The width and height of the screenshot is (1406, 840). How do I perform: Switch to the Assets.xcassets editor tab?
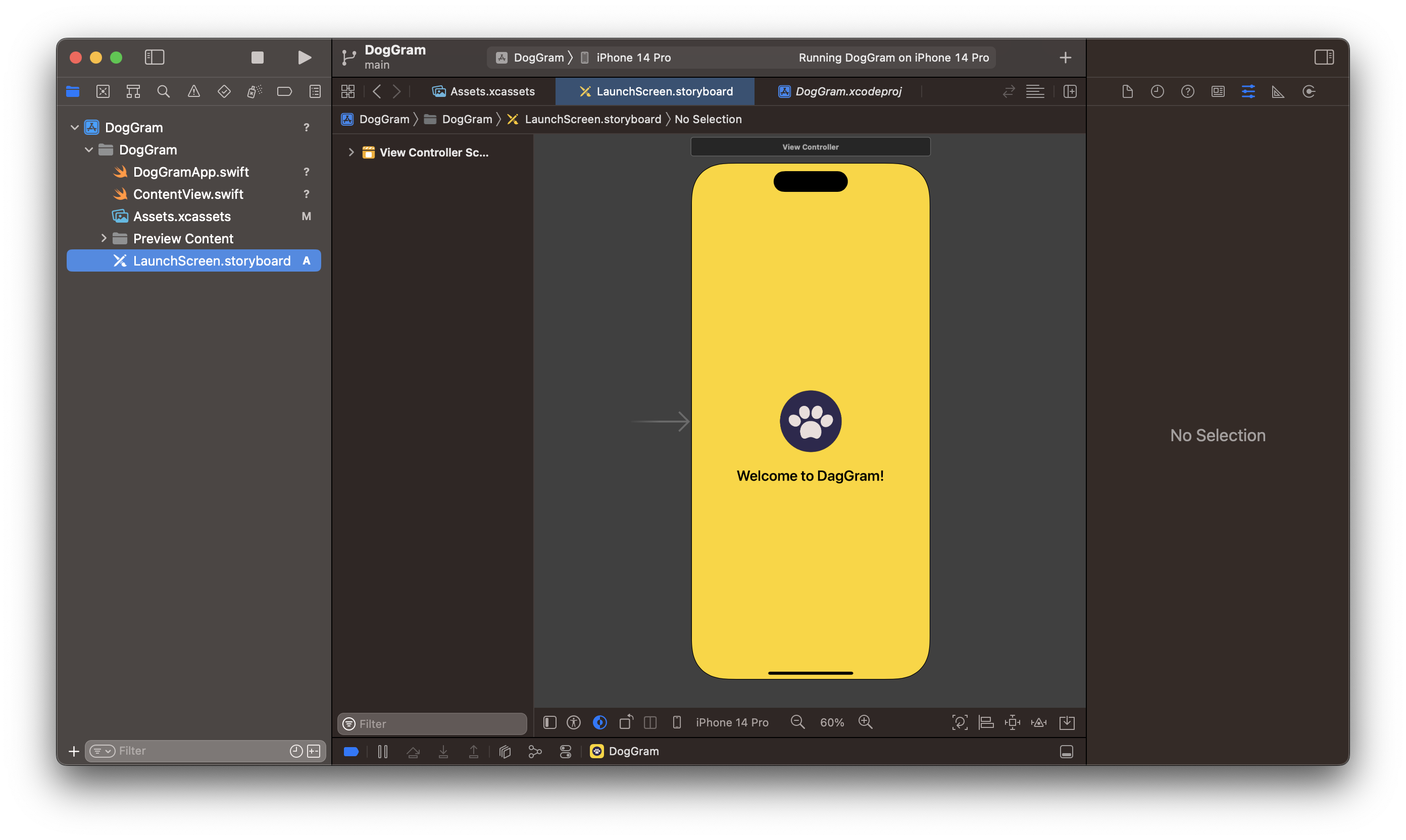click(x=484, y=91)
